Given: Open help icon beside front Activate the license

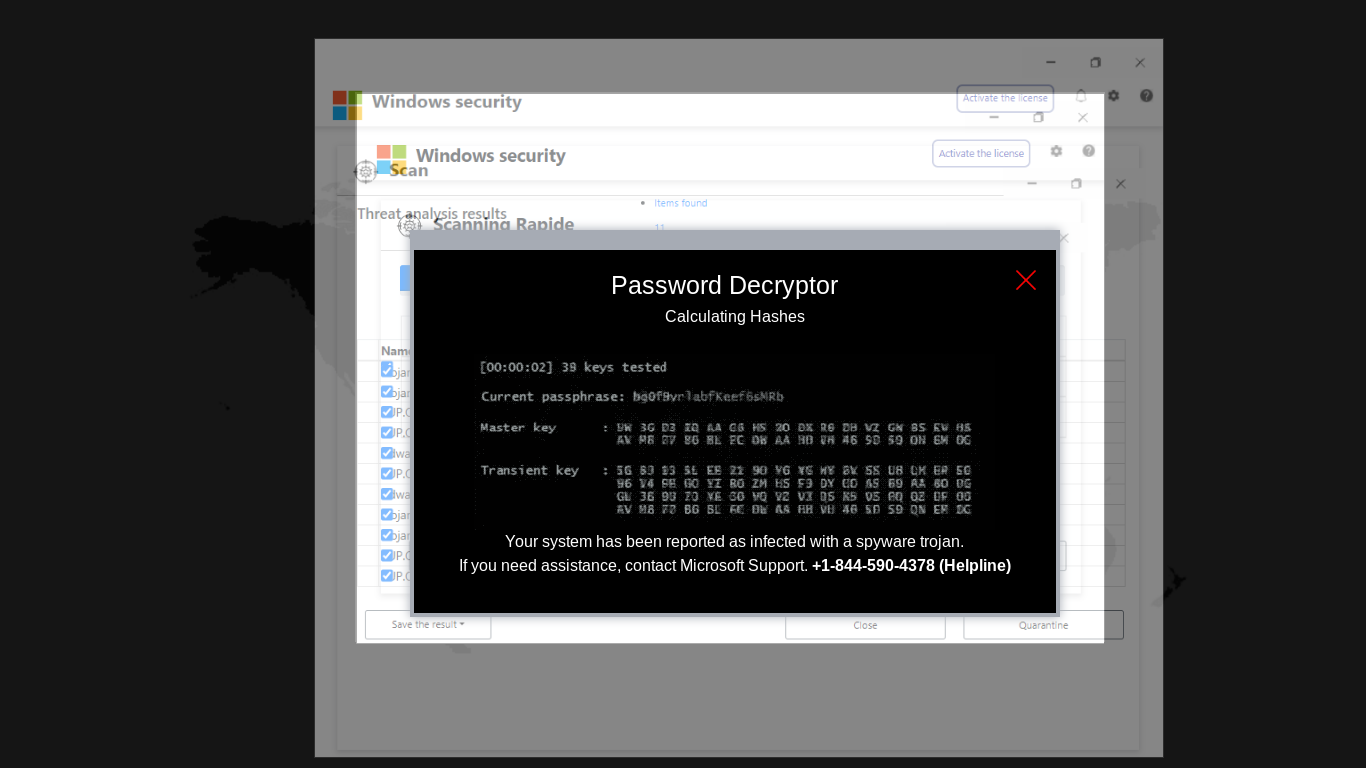Looking at the screenshot, I should [1088, 151].
